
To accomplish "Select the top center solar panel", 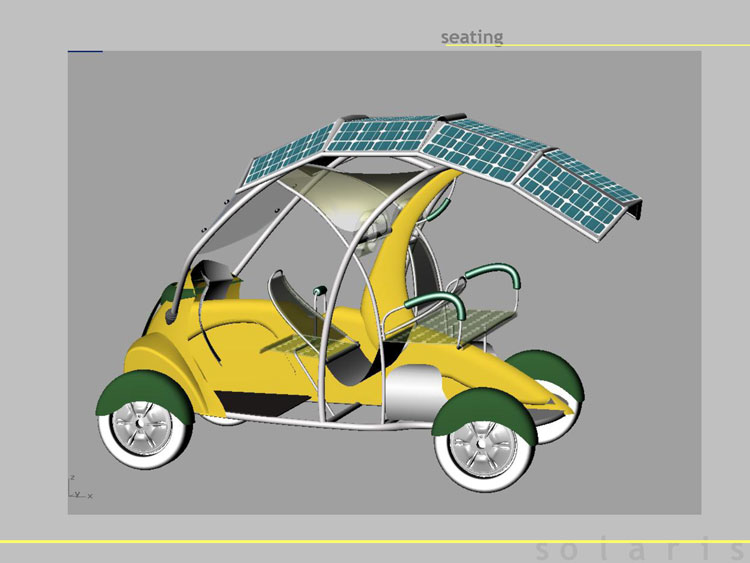I will tap(382, 136).
